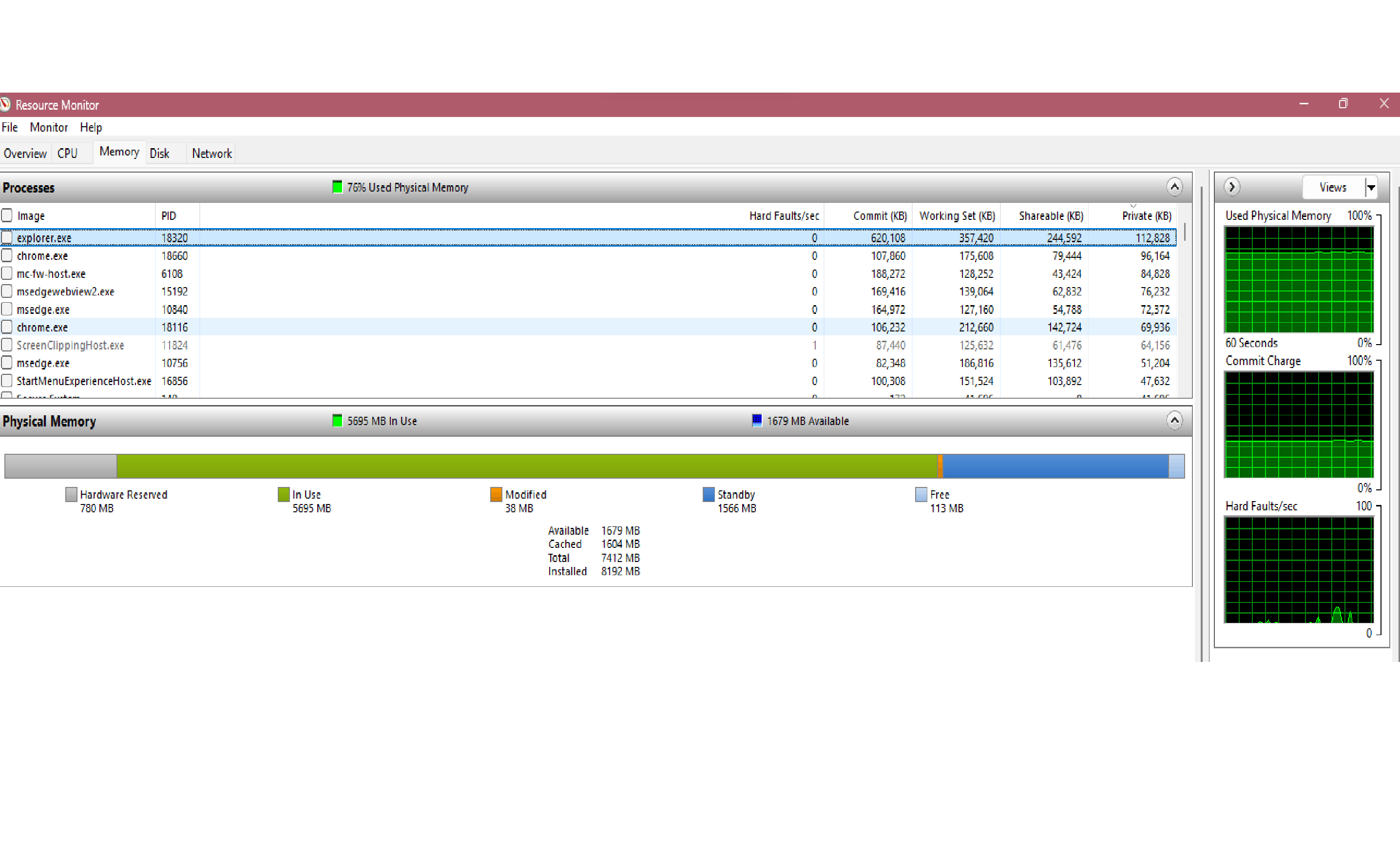Screen dimensions: 1400x853
Task: Sort by Working Set (KB) column
Action: [x=957, y=216]
